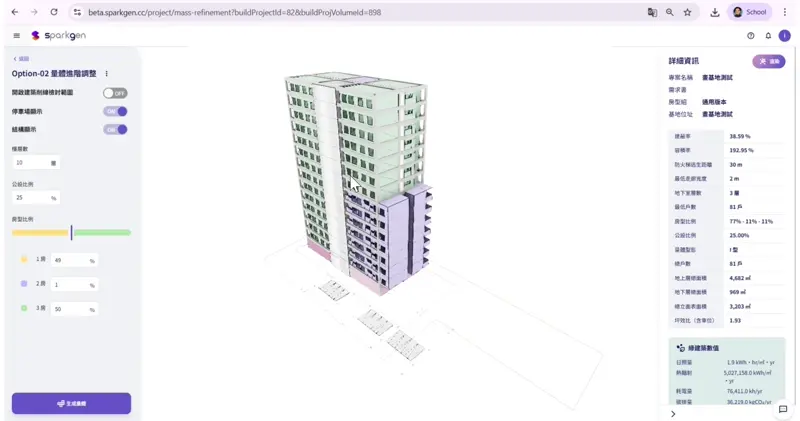Open the three-dot menu next to Option-02 title
The height and width of the screenshot is (421, 800).
107,73
